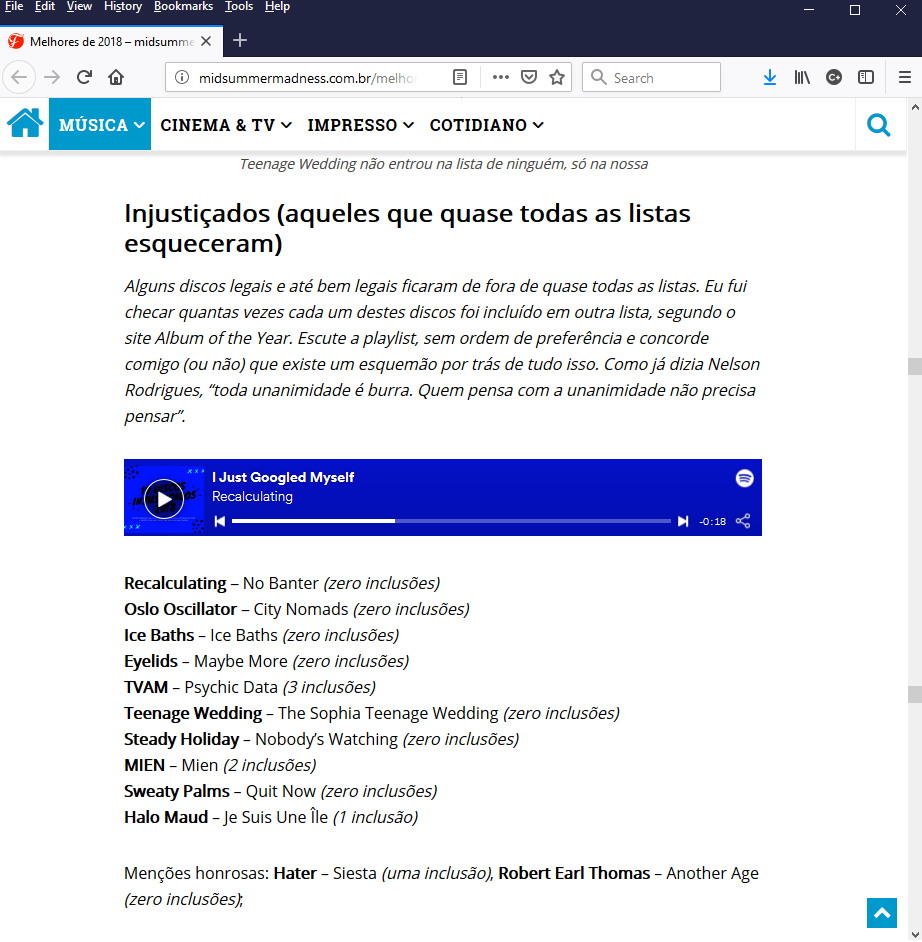Click the 'Ice Baths' bold band name

[x=159, y=635]
